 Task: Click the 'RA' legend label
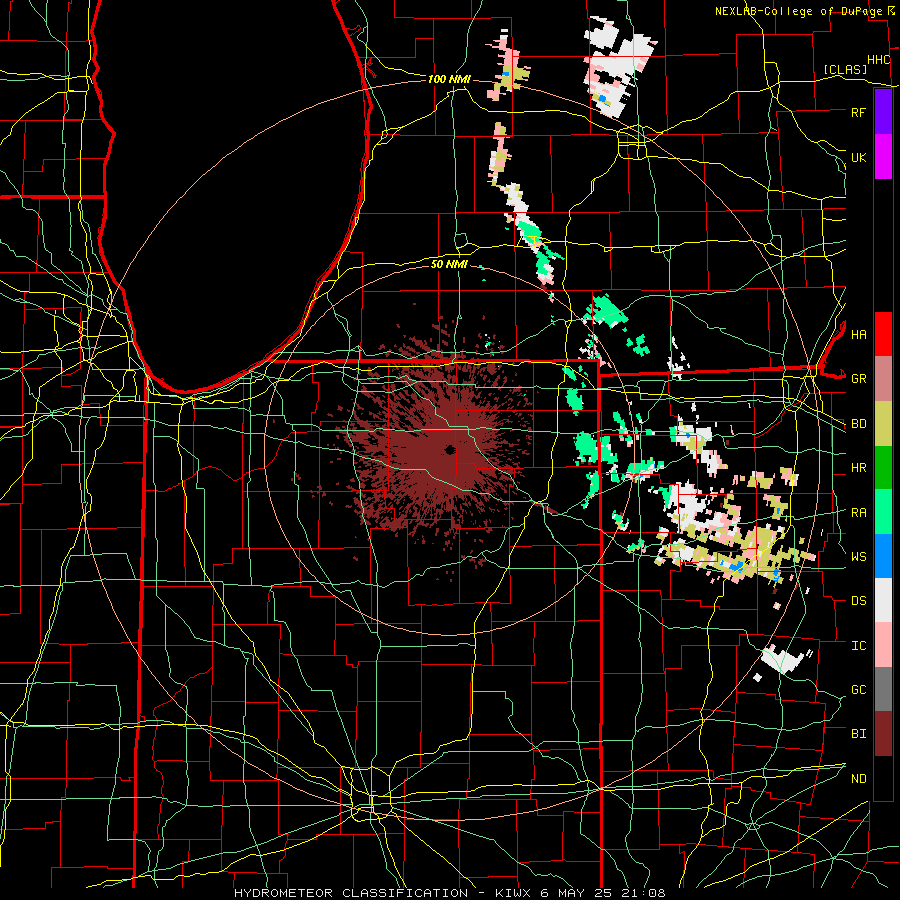pyautogui.click(x=858, y=513)
